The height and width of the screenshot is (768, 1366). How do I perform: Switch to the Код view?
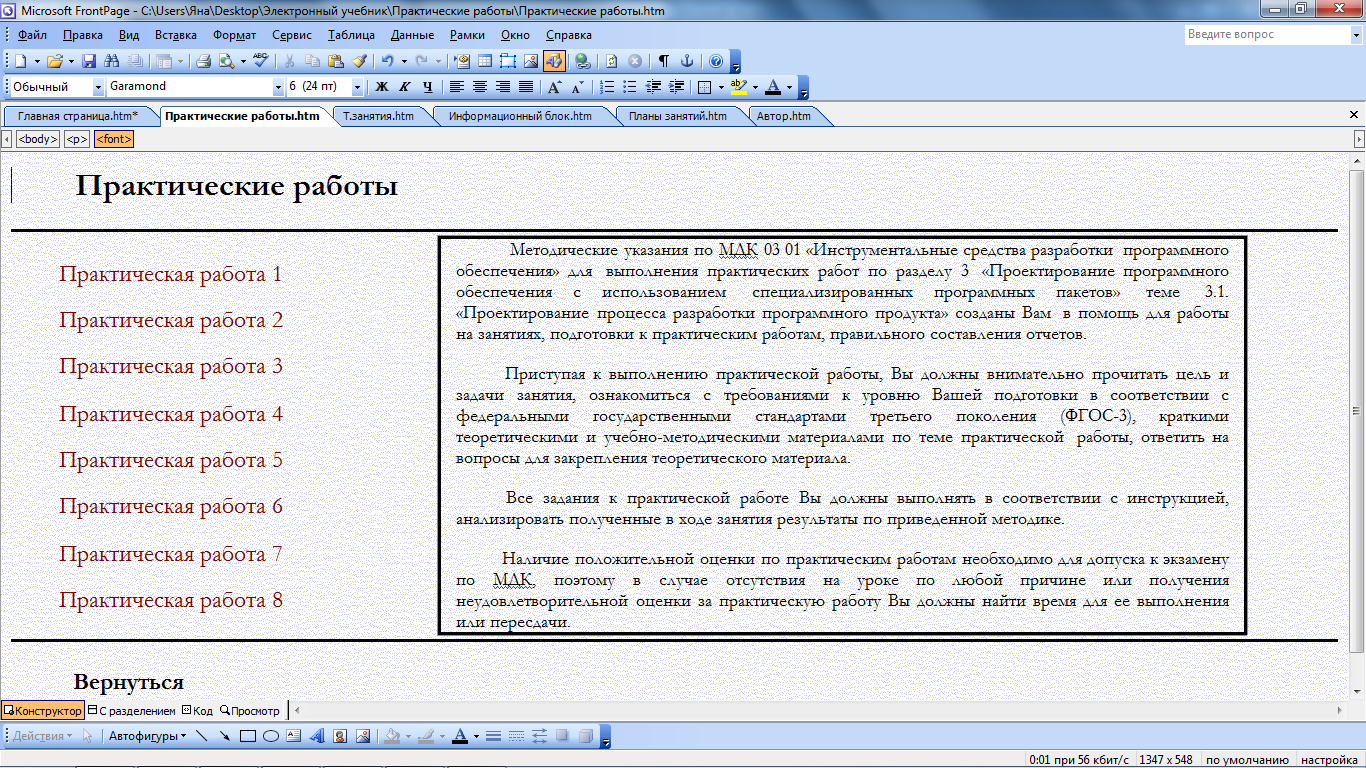click(197, 711)
